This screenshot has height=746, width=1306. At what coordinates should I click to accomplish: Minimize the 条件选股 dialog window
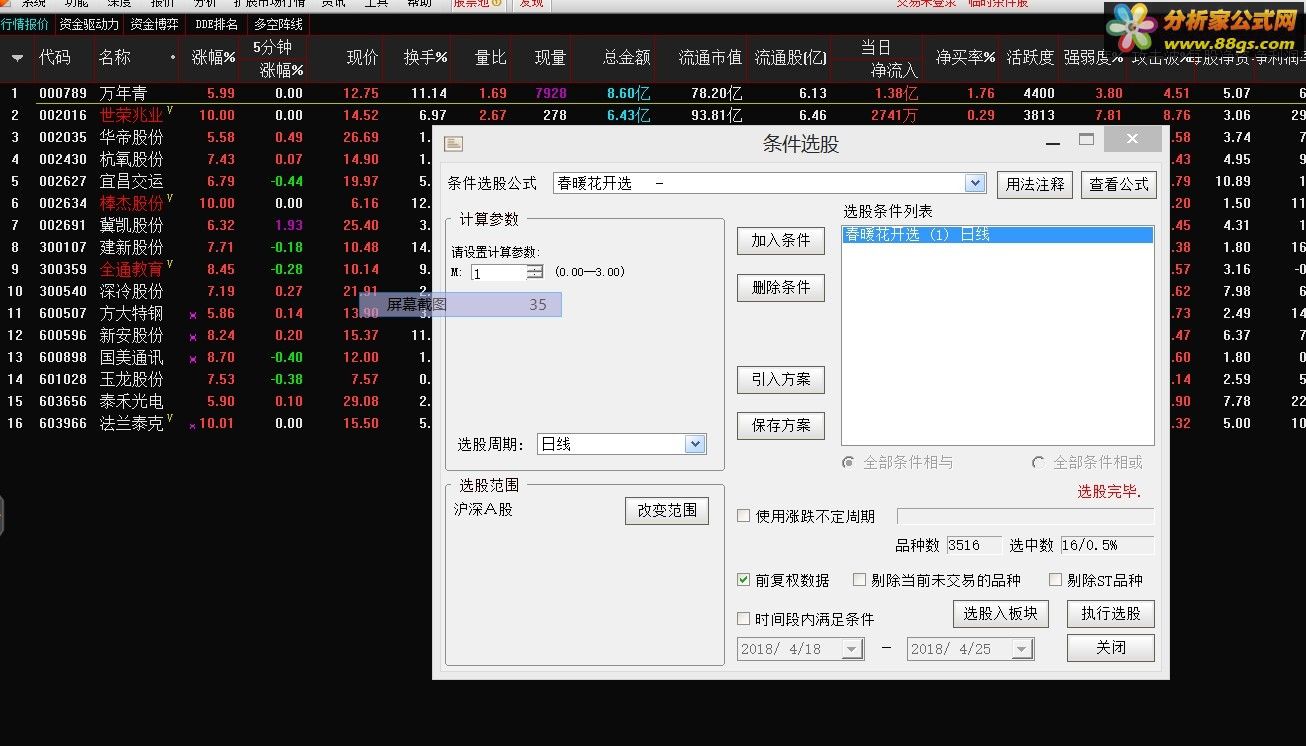tap(1052, 141)
